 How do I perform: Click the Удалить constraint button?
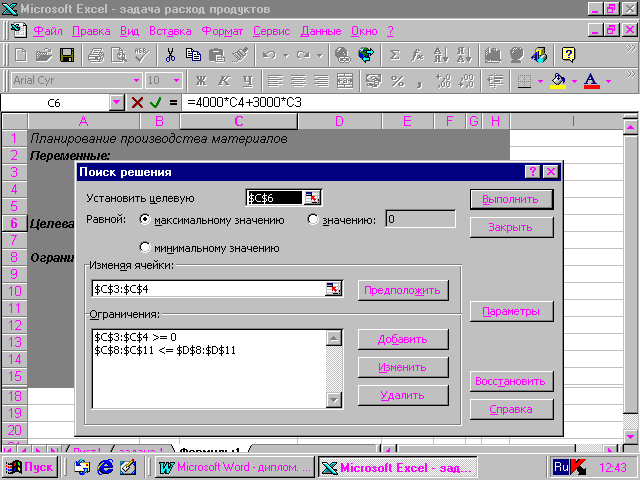click(x=403, y=395)
